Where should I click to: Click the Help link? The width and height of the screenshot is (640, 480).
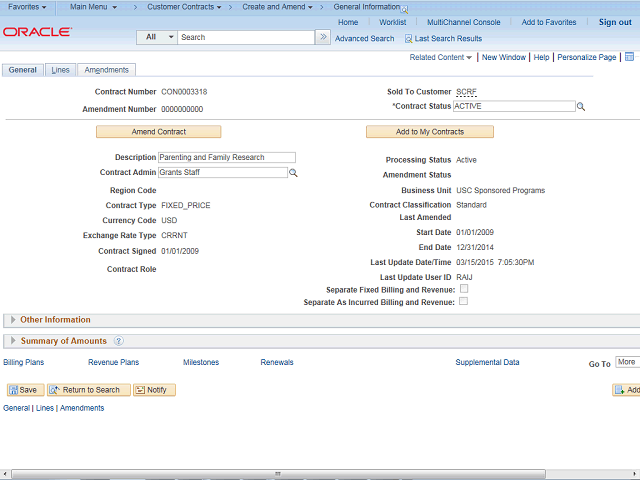click(x=541, y=57)
